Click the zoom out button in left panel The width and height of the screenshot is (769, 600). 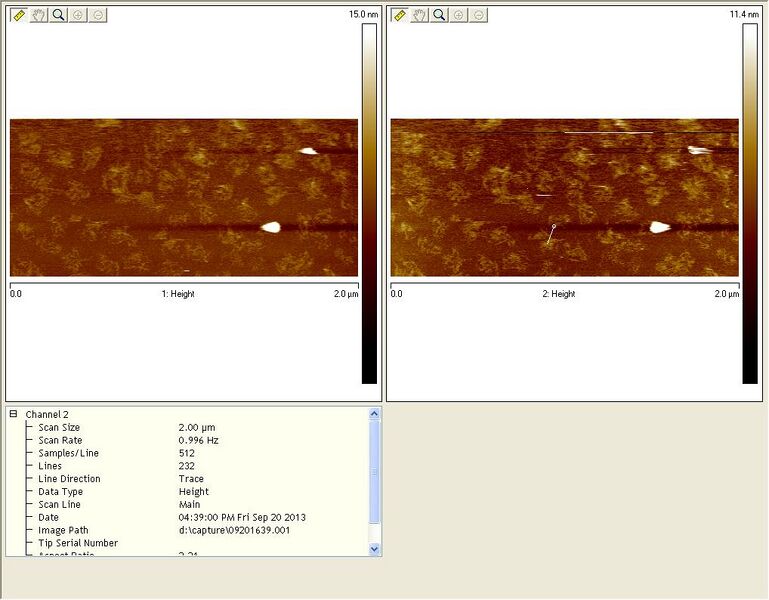[x=98, y=15]
